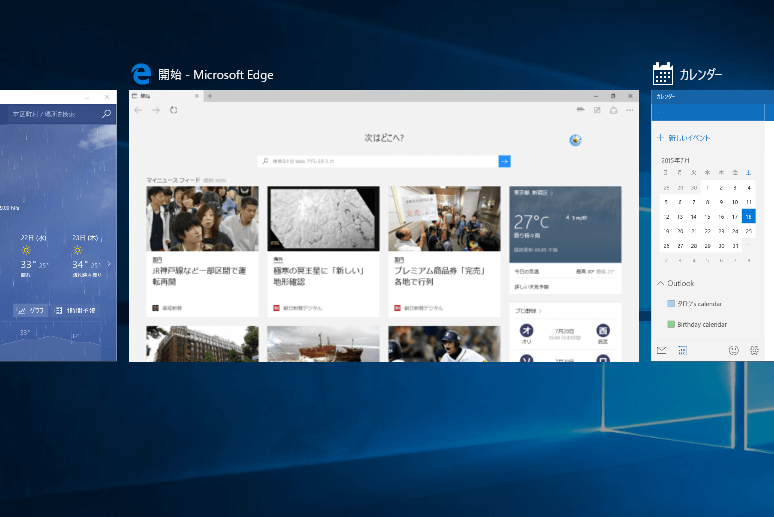Viewport: 774px width, 517px height.
Task: Click the next-days chevron in Weather forecast
Action: 109,264
